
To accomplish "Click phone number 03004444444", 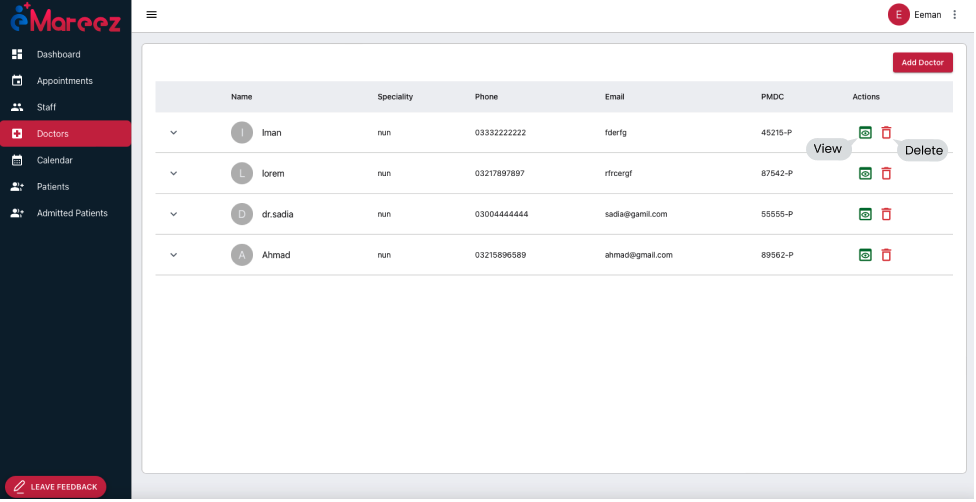I will [502, 214].
